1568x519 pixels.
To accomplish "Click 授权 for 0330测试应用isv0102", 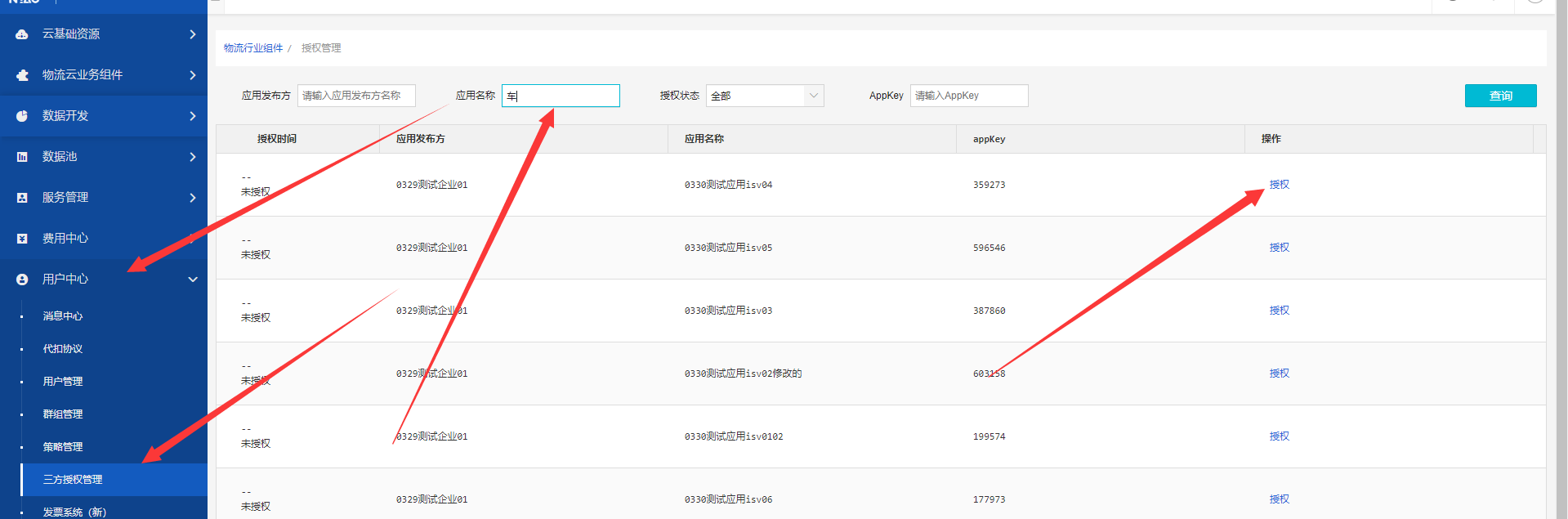I will click(x=1280, y=436).
